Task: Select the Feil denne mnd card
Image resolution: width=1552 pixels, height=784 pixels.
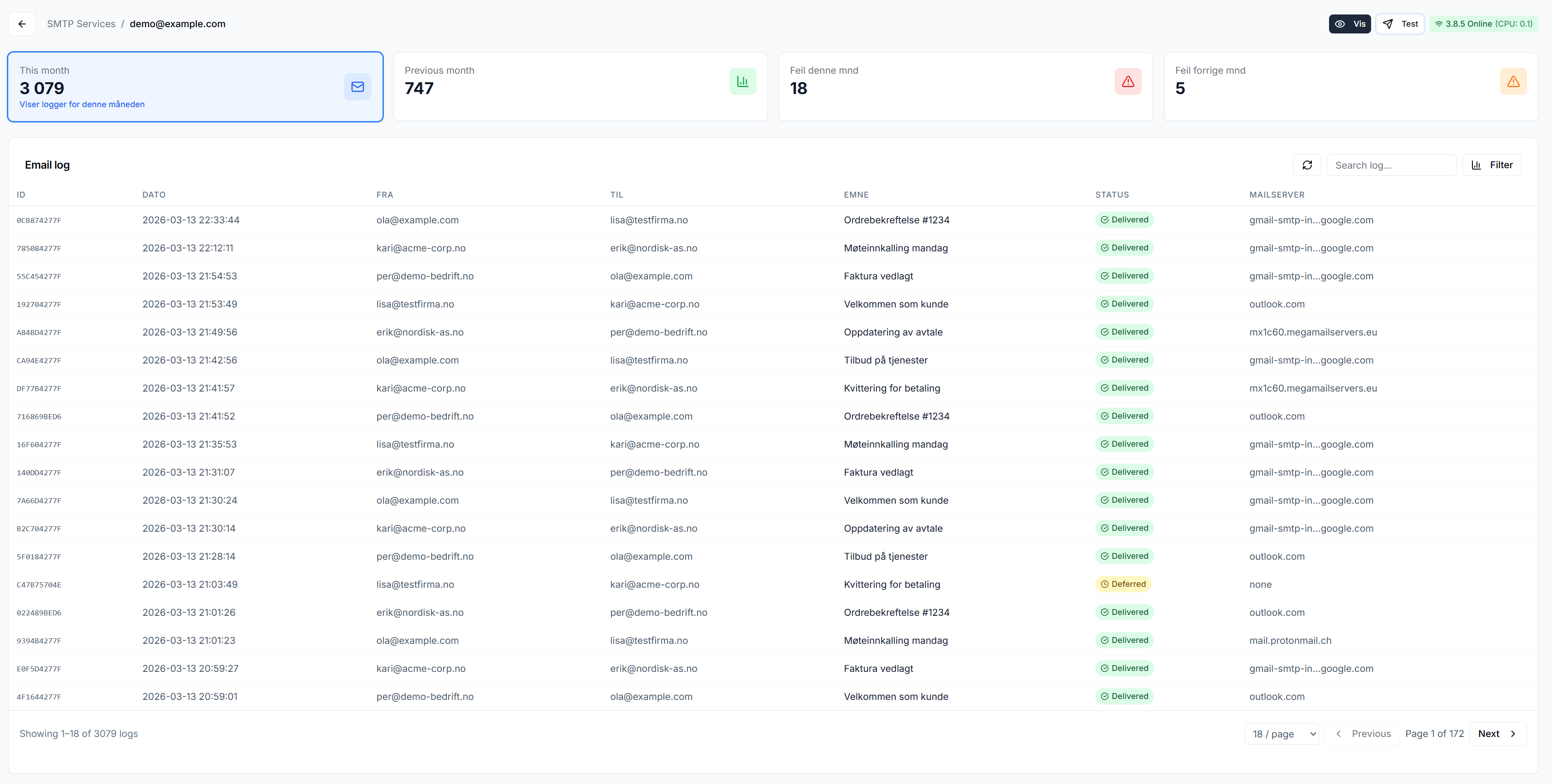Action: point(965,87)
